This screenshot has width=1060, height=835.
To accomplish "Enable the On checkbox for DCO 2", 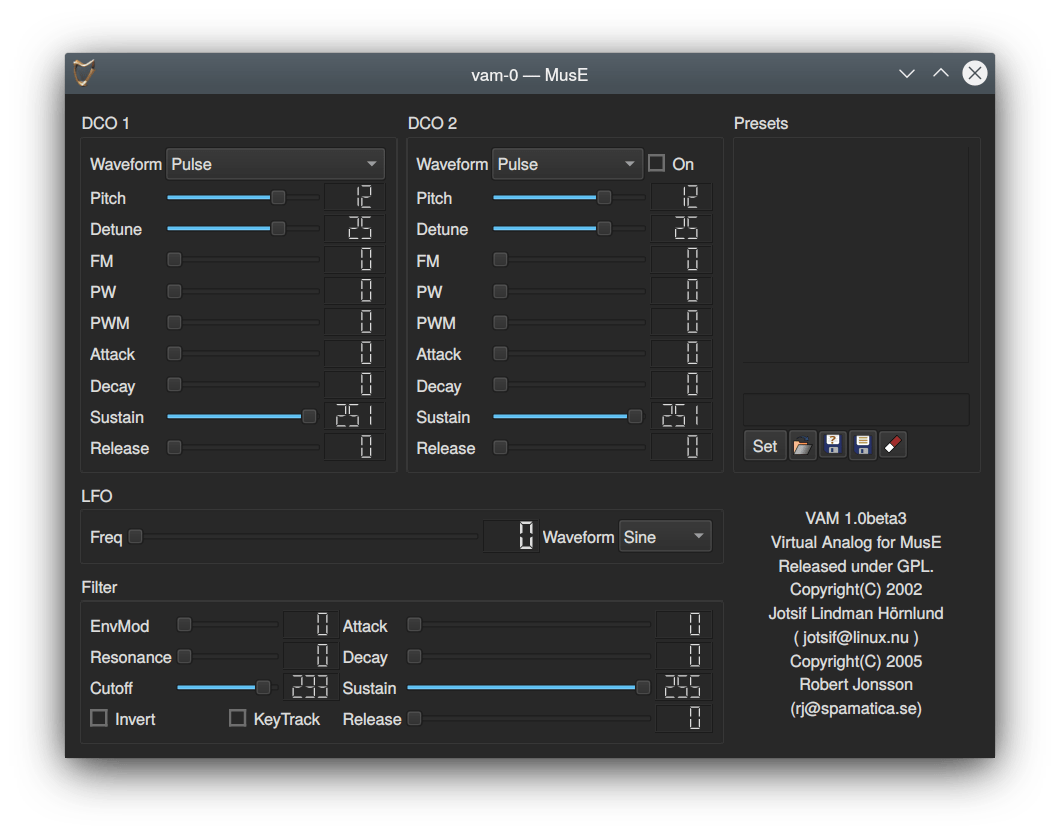I will click(655, 163).
